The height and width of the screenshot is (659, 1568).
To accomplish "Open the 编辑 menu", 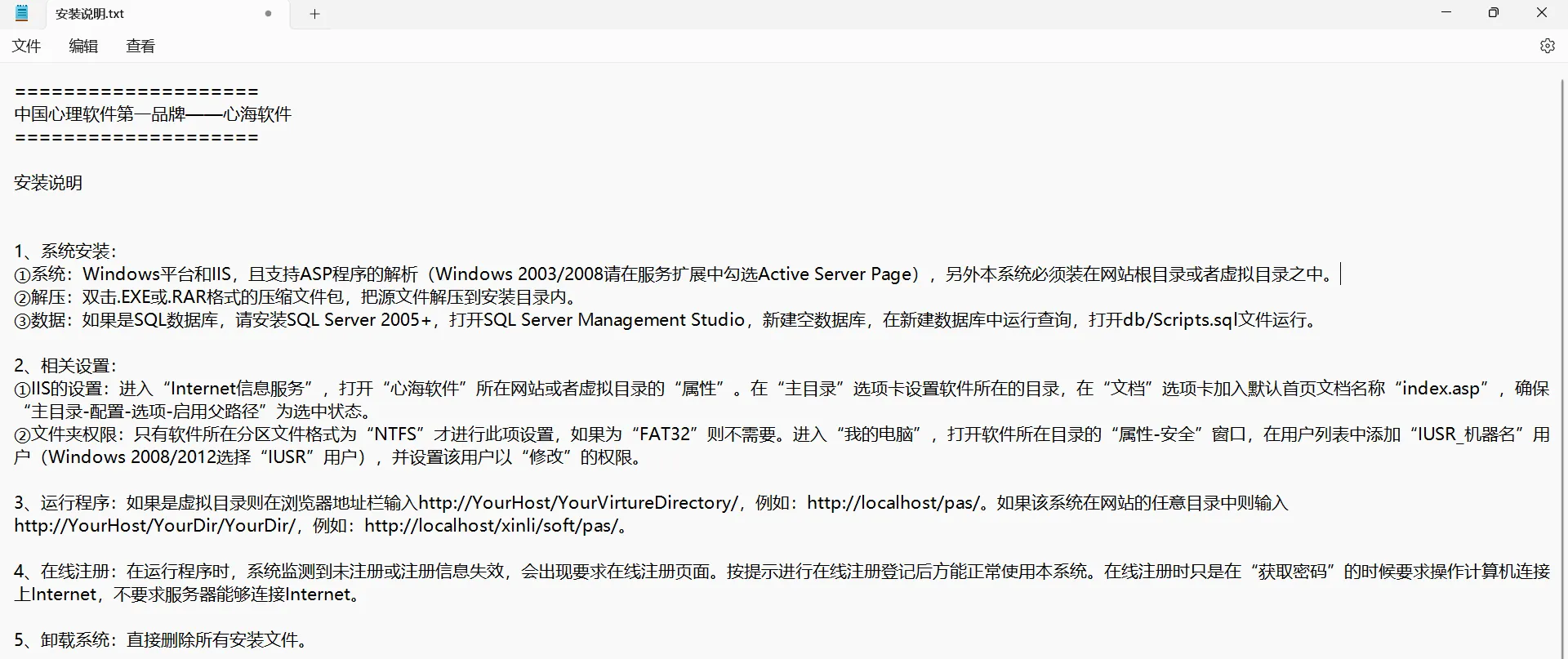I will (x=83, y=47).
